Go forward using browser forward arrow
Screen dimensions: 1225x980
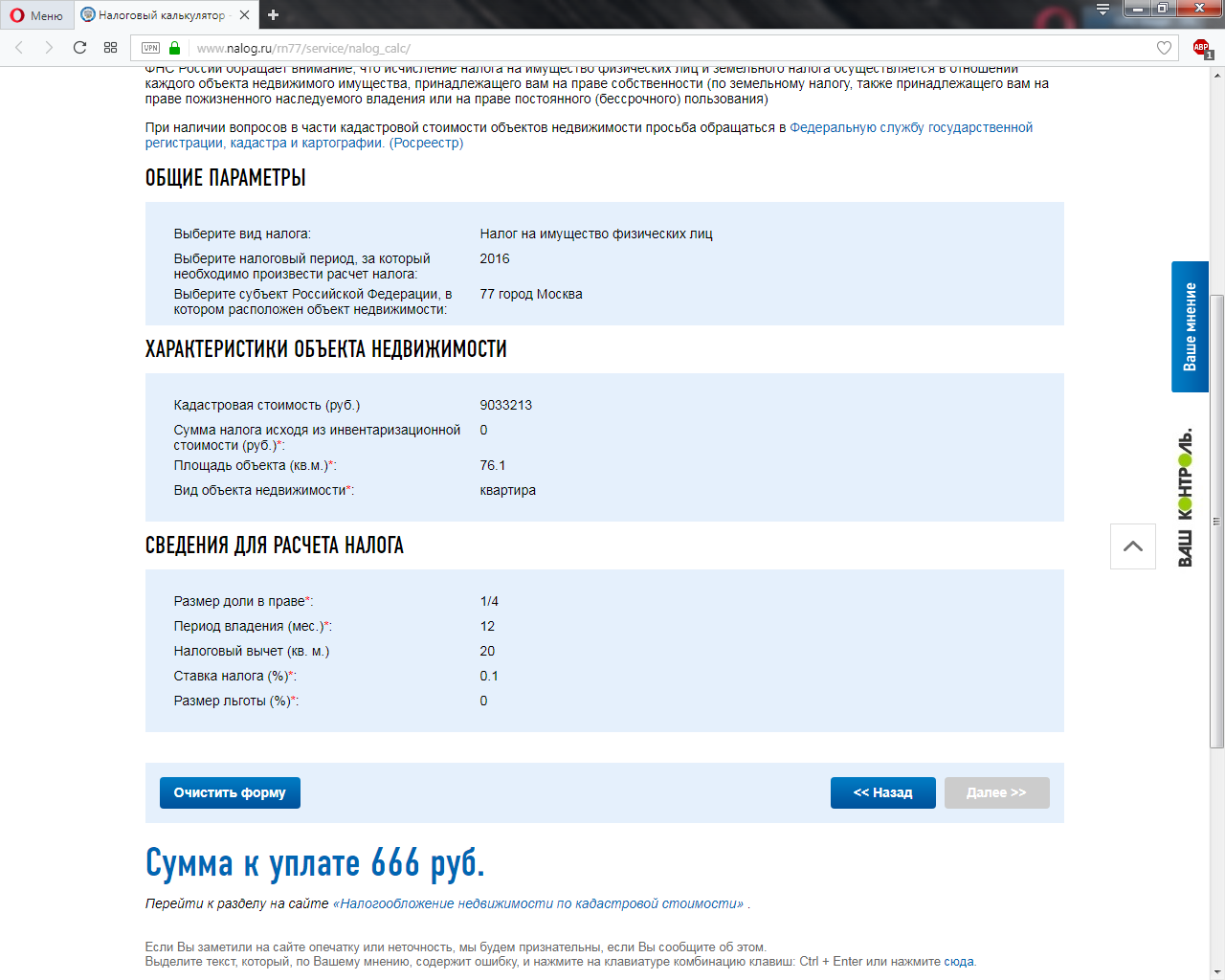(49, 48)
